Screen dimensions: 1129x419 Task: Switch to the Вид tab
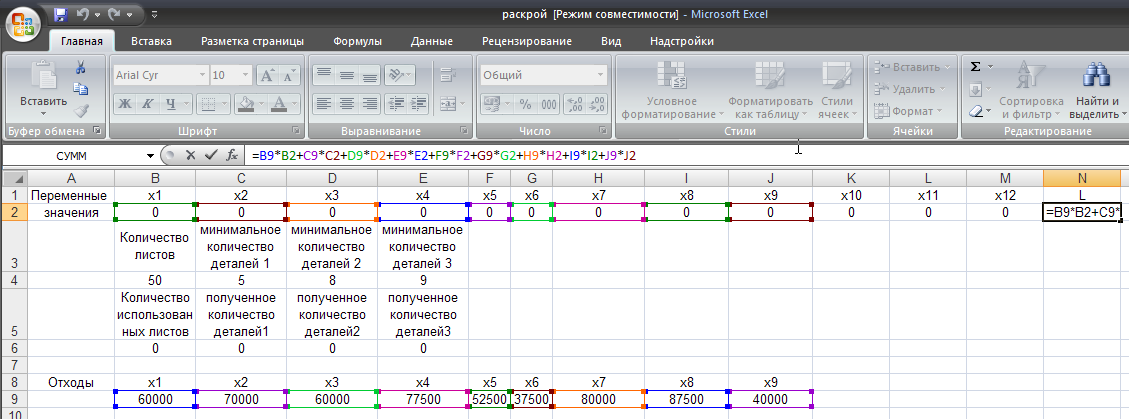pyautogui.click(x=611, y=41)
